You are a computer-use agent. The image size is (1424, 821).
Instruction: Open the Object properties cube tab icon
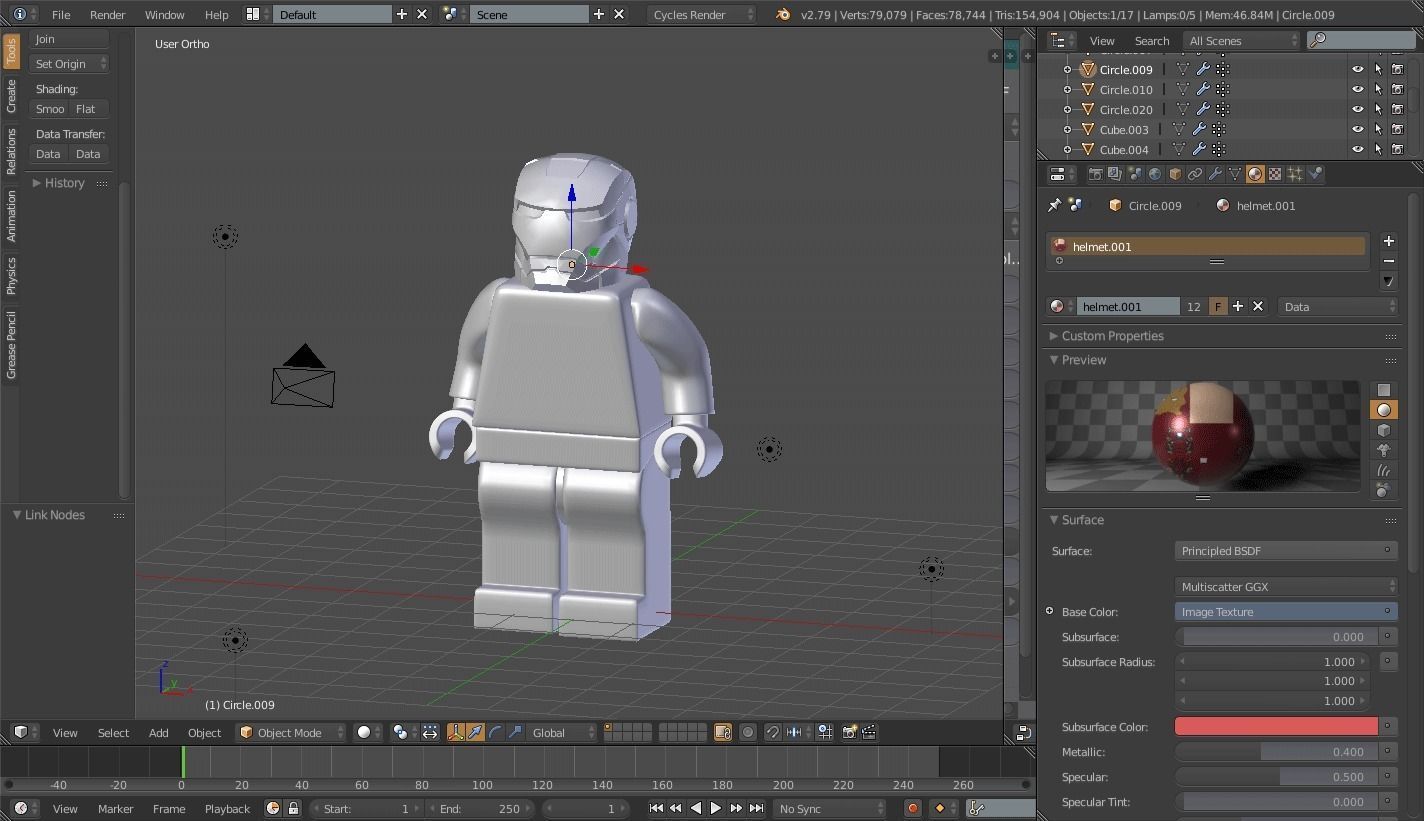pyautogui.click(x=1174, y=174)
